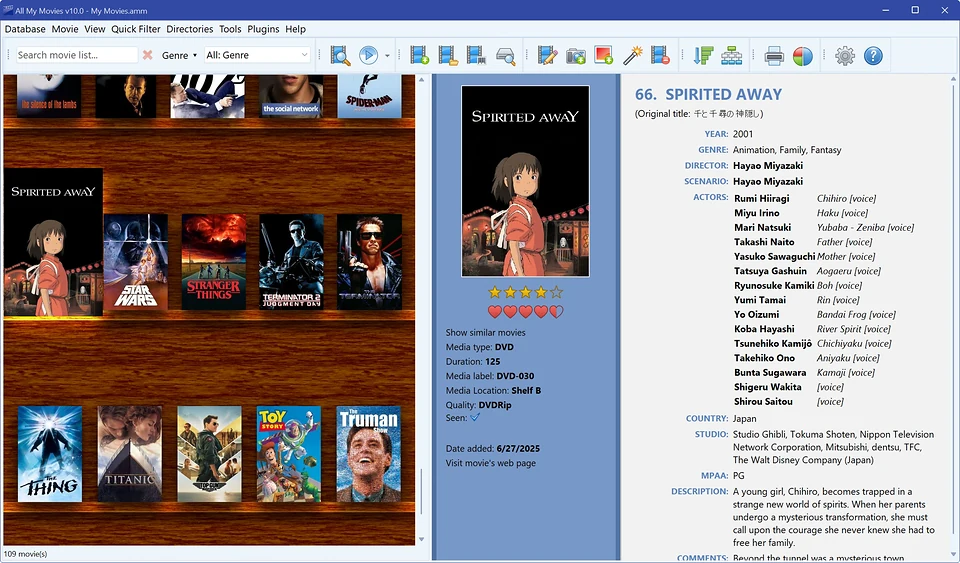Open the Database menu

[25, 29]
